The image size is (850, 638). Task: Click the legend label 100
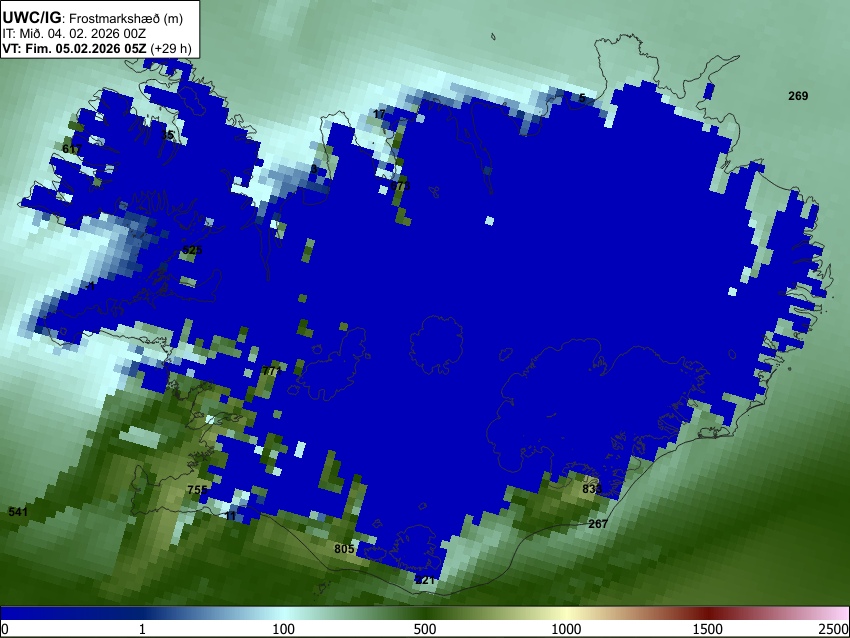[x=283, y=629]
